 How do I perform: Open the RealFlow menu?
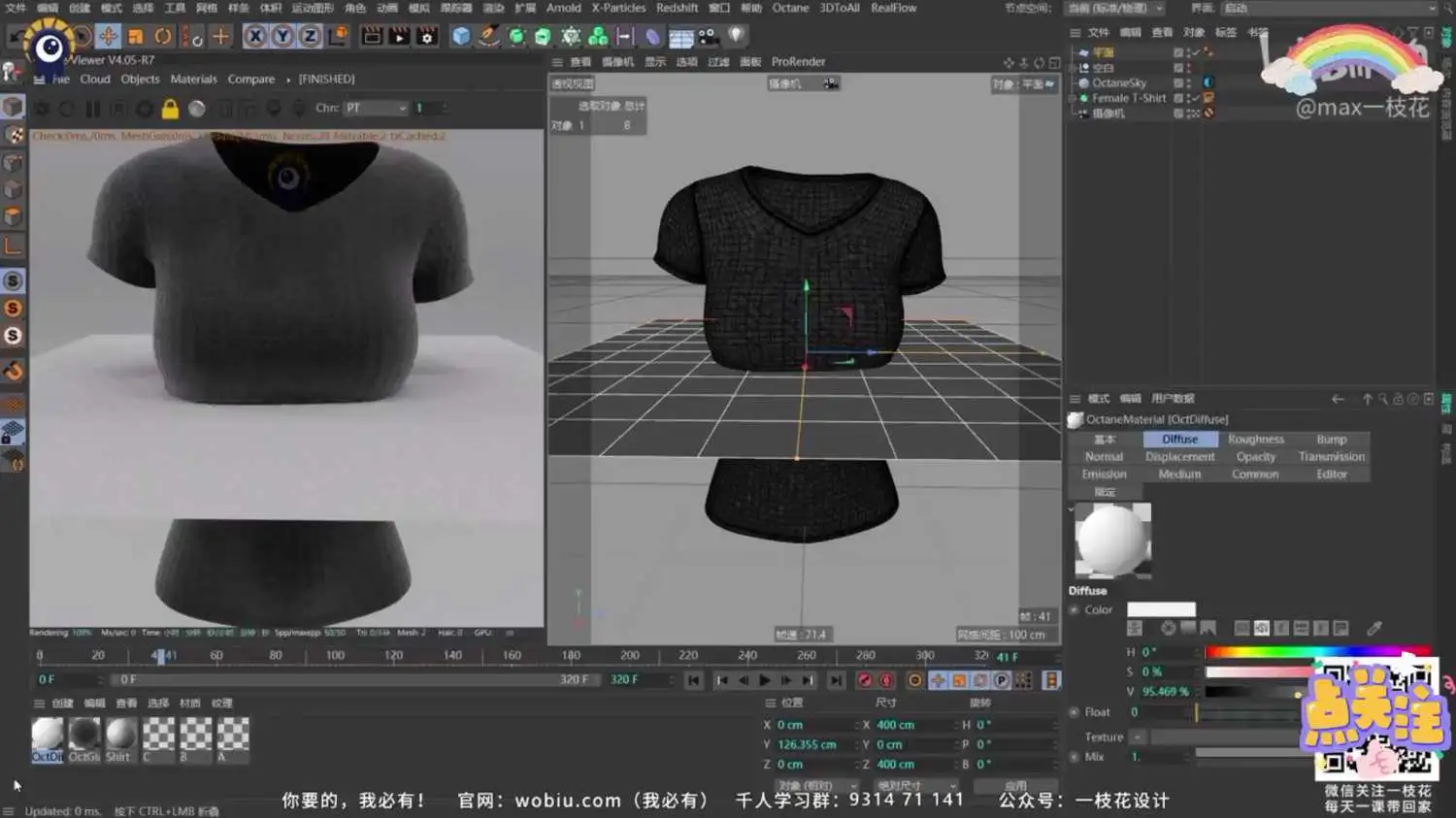click(x=893, y=8)
